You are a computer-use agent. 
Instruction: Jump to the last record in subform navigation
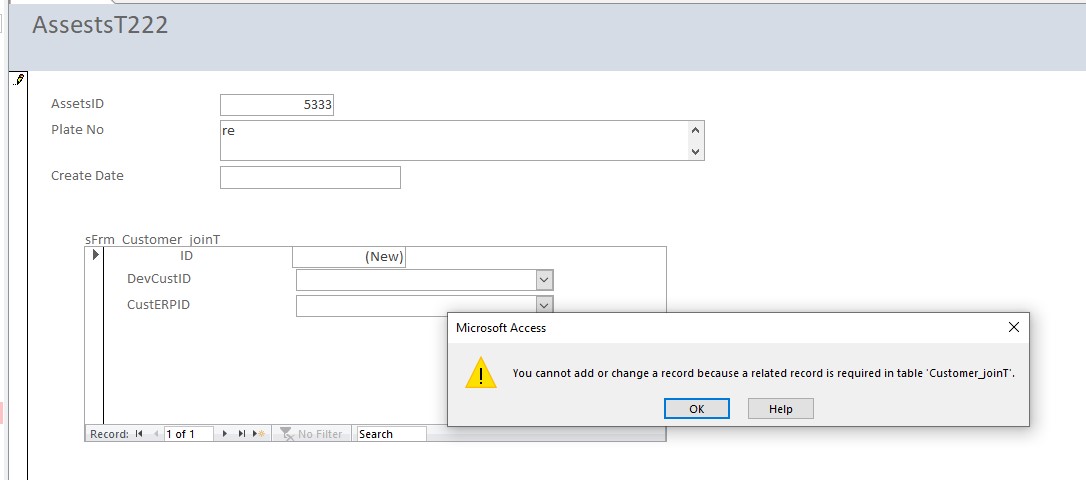pyautogui.click(x=242, y=434)
